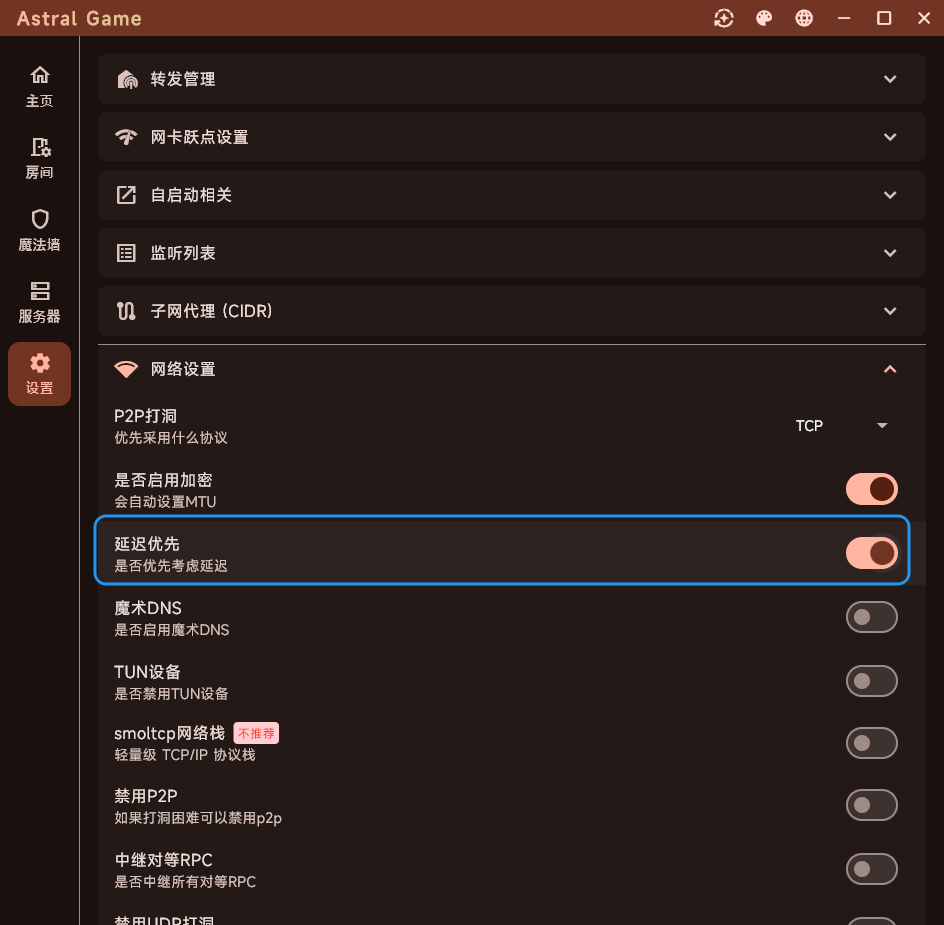Toggle the smoltcp网络栈 switch
The image size is (944, 925).
pyautogui.click(x=871, y=743)
